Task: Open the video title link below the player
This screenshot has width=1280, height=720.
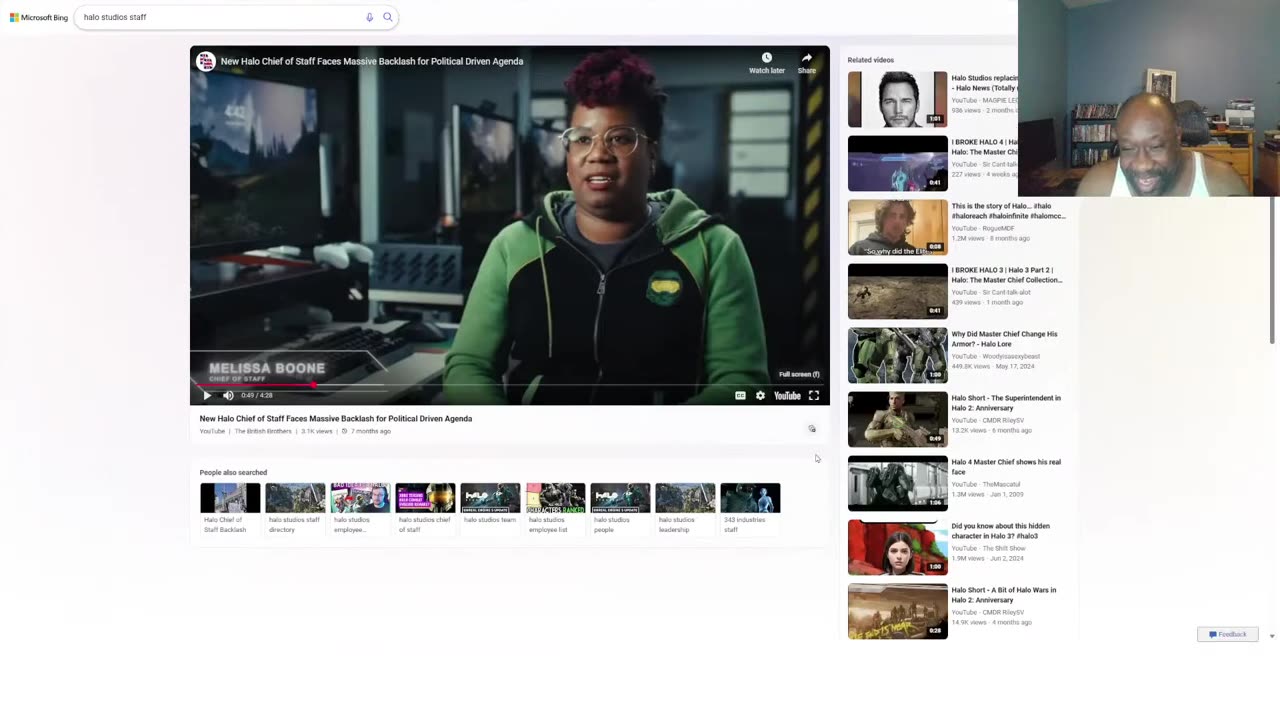Action: [336, 419]
